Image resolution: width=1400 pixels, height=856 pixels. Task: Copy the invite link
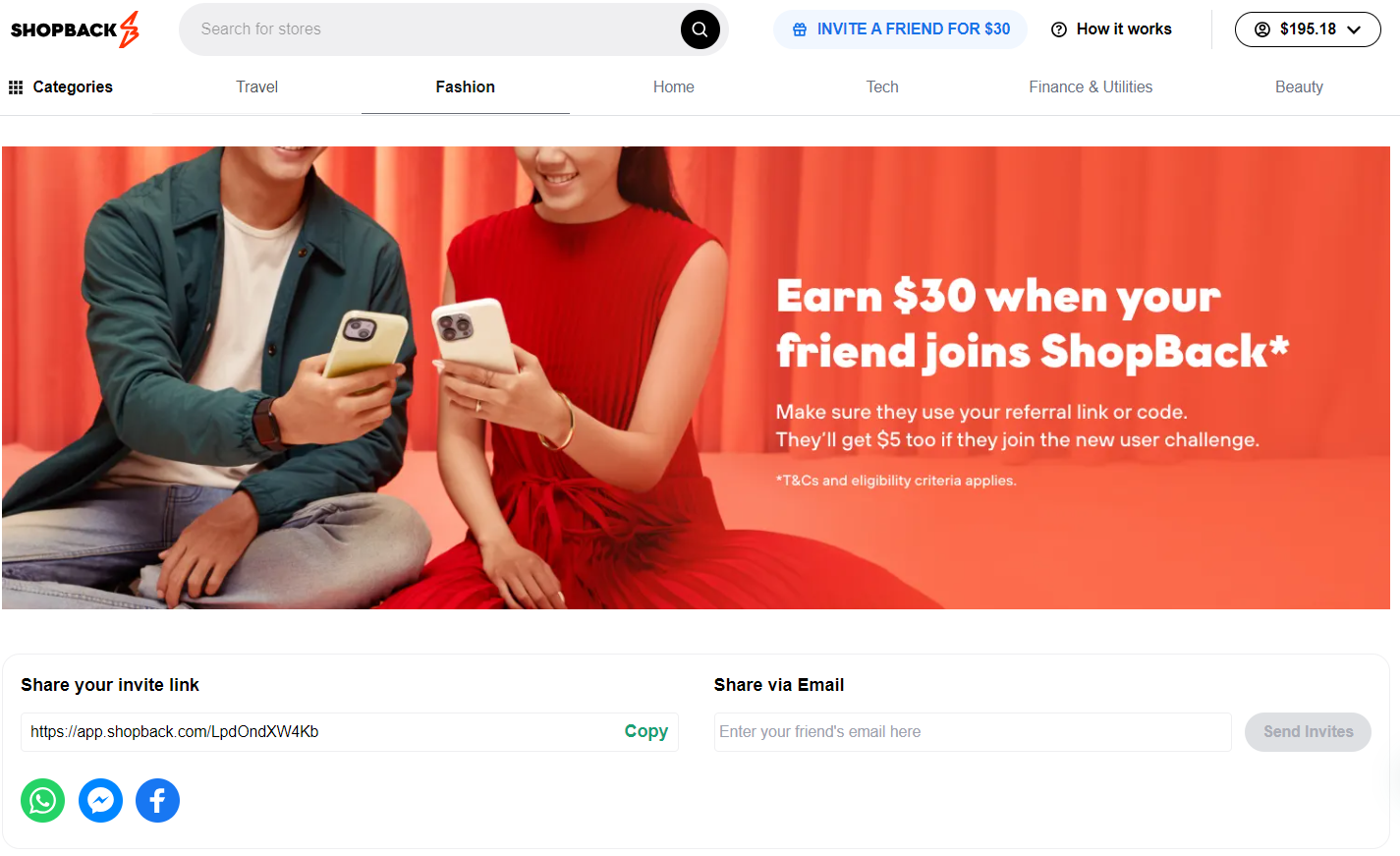click(646, 731)
